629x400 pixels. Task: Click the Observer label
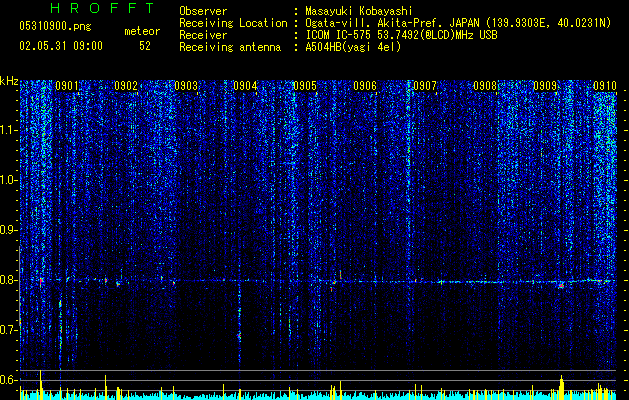coord(203,11)
